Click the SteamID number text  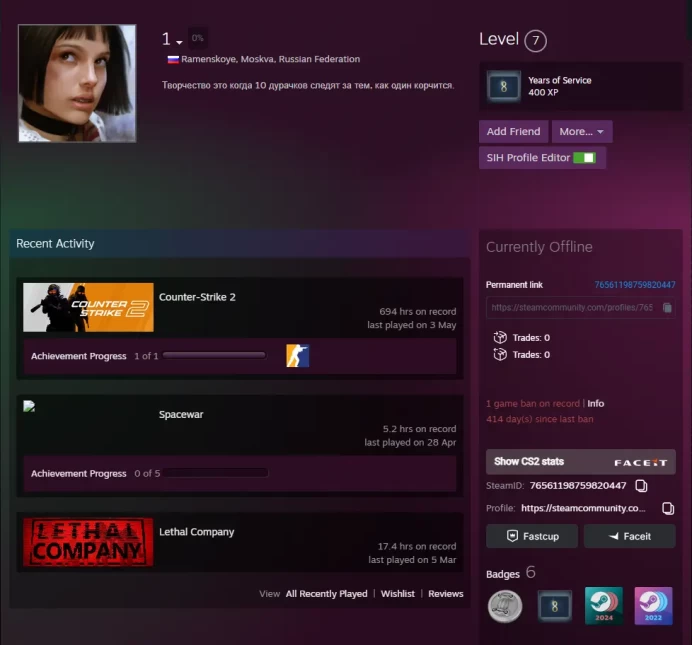(578, 486)
